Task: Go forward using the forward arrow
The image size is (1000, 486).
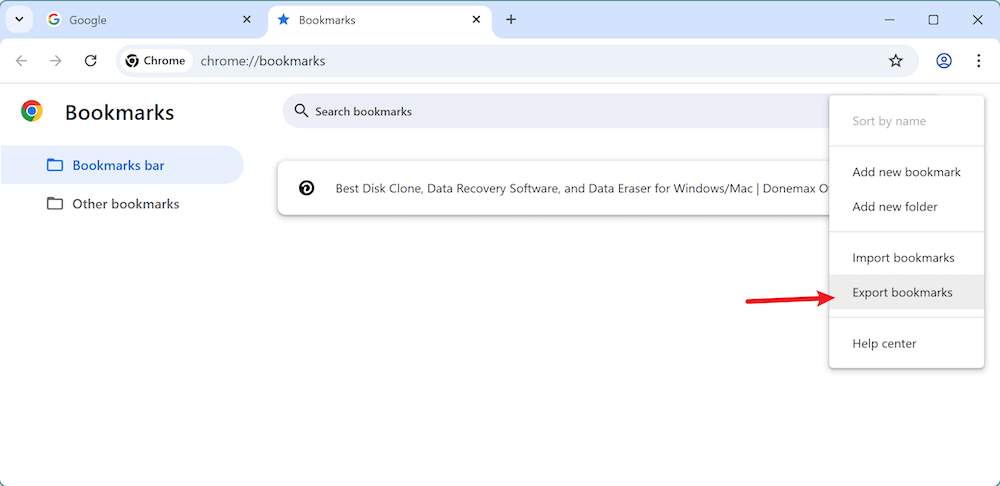Action: [56, 61]
